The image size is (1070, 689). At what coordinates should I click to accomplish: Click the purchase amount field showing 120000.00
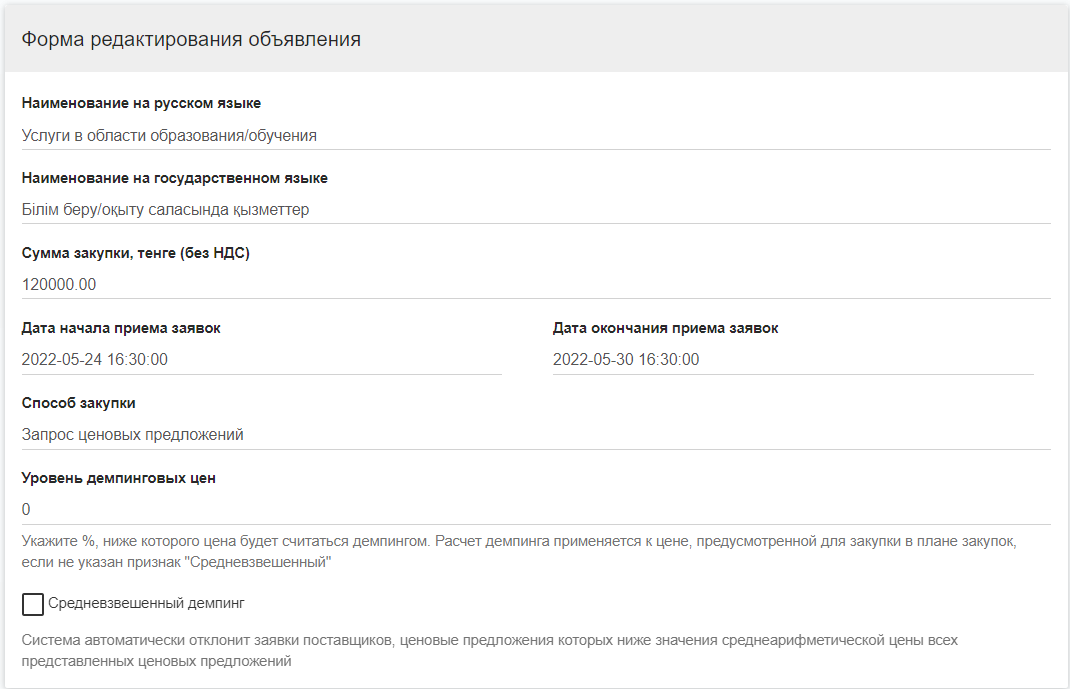point(535,285)
